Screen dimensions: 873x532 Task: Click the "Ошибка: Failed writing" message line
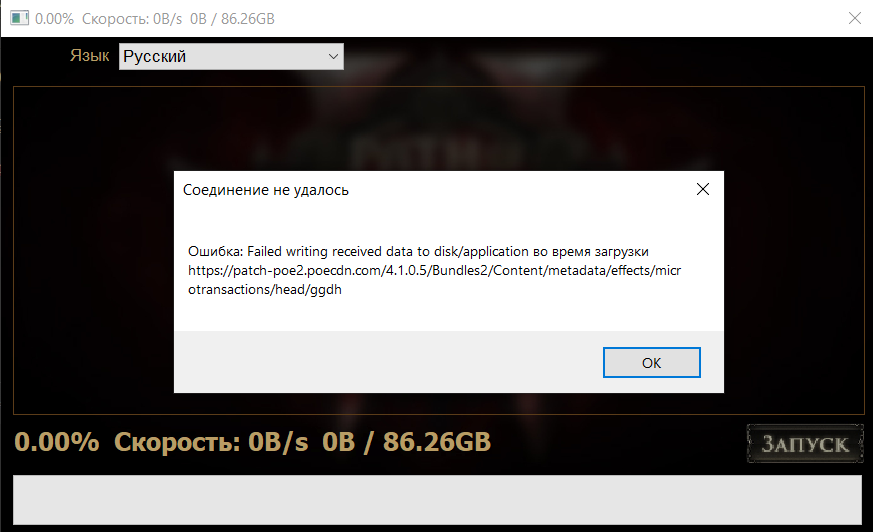pyautogui.click(x=418, y=252)
